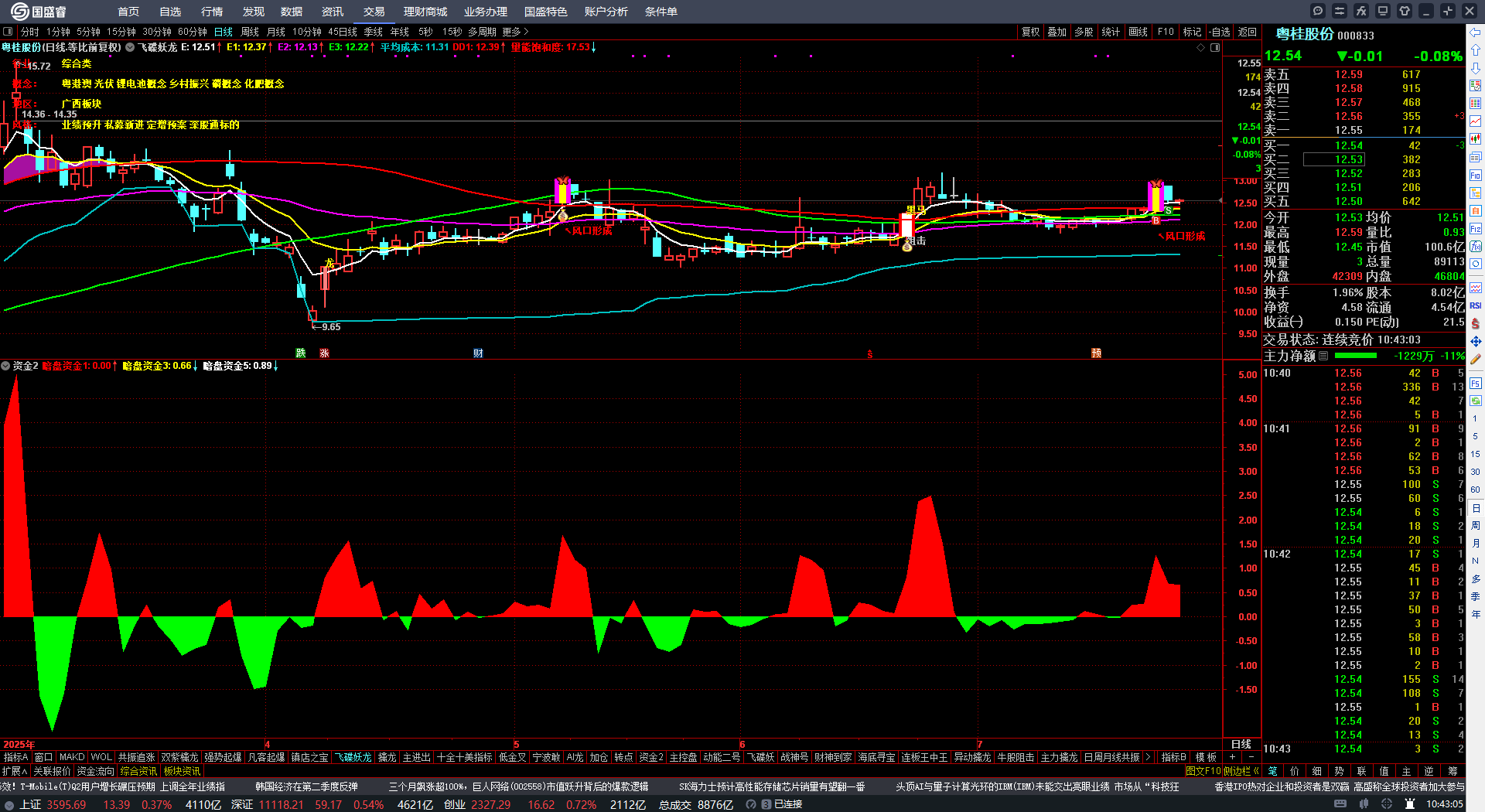Switch to 60分钟 period tab
This screenshot has width=1485, height=812.
point(193,32)
